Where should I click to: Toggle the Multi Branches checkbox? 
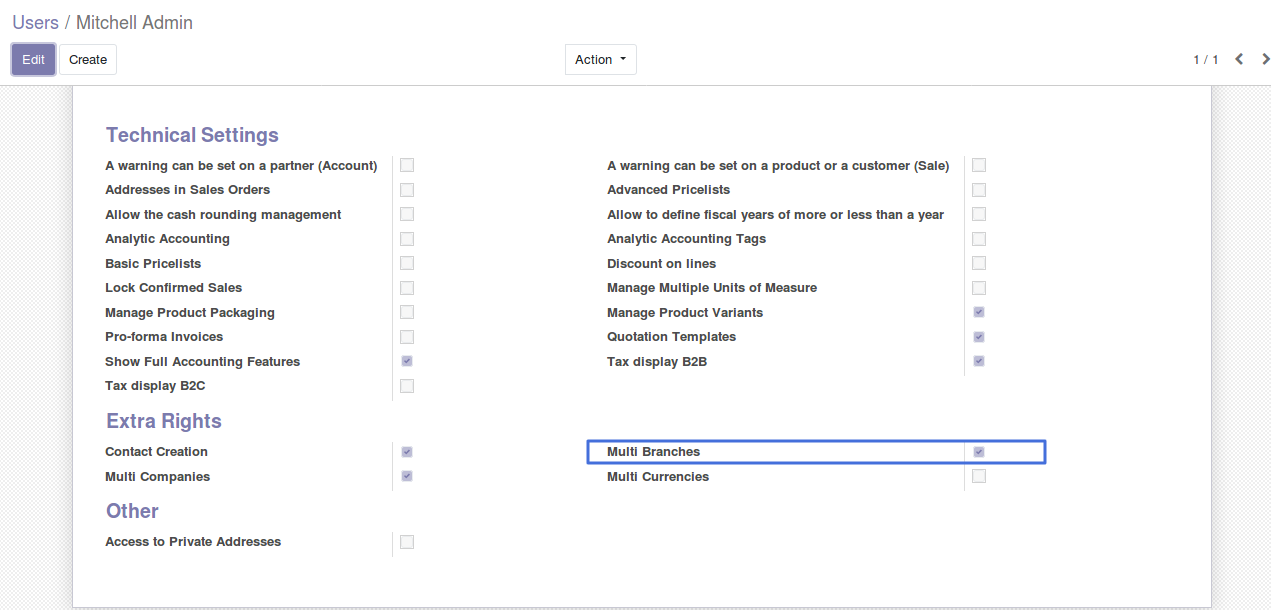[x=979, y=452]
